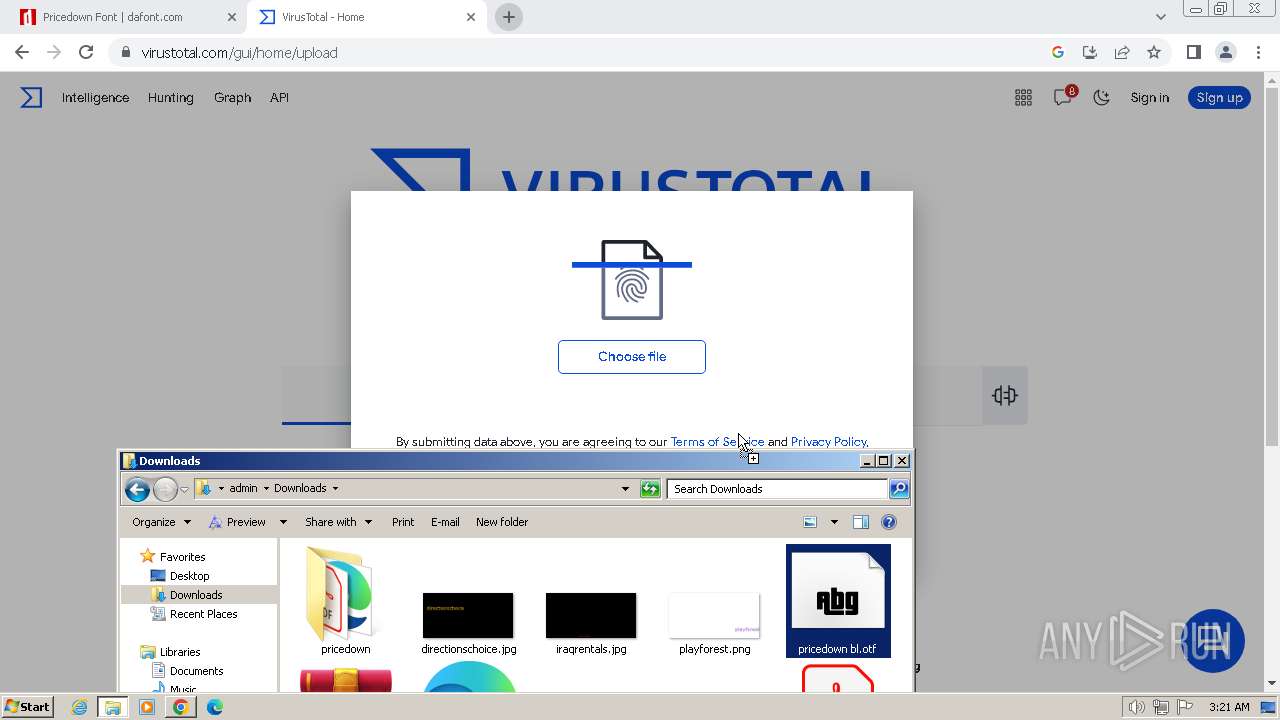Open the view options dropdown arrow
The height and width of the screenshot is (720, 1280).
coord(834,522)
